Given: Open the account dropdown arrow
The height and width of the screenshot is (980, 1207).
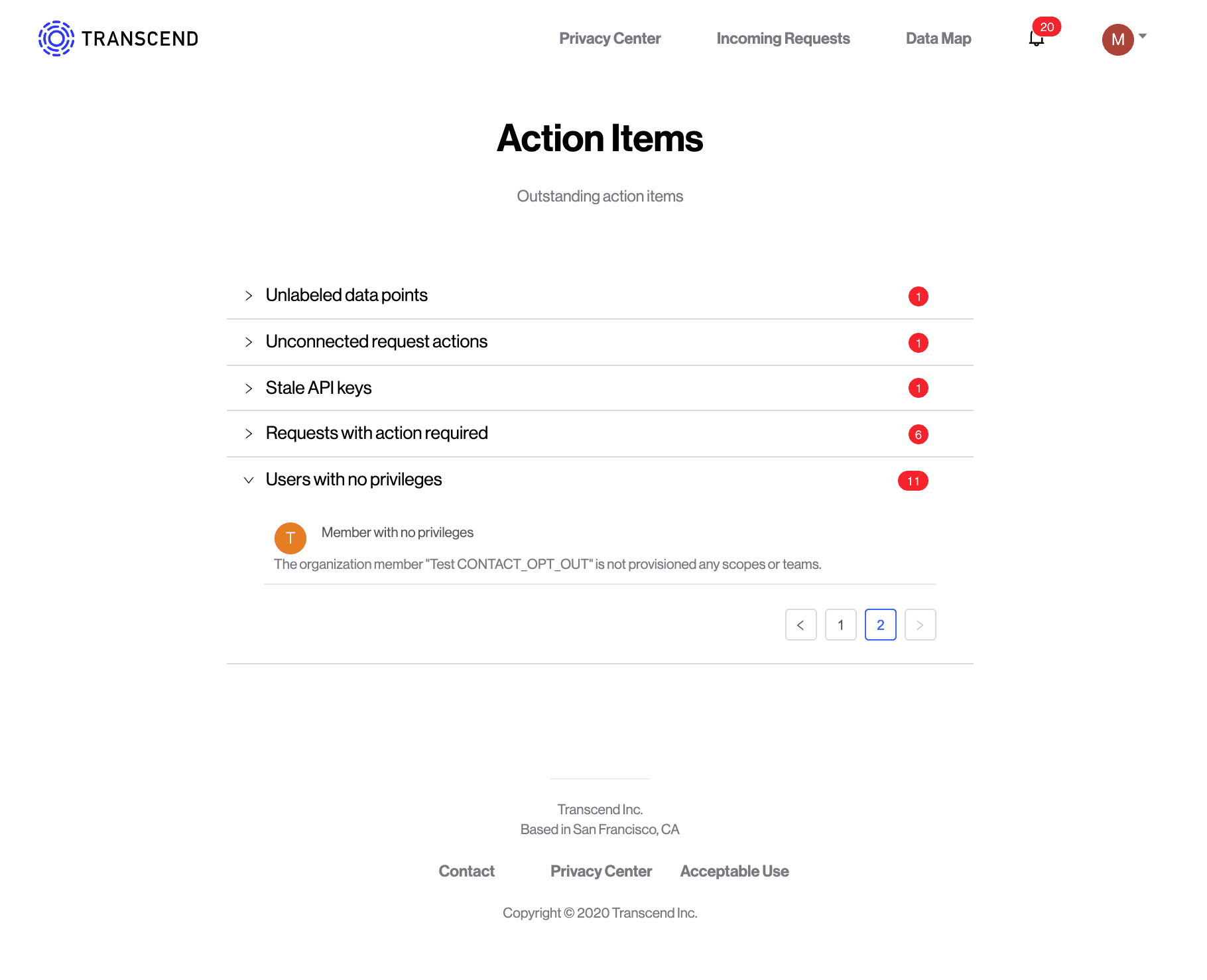Looking at the screenshot, I should [x=1143, y=36].
